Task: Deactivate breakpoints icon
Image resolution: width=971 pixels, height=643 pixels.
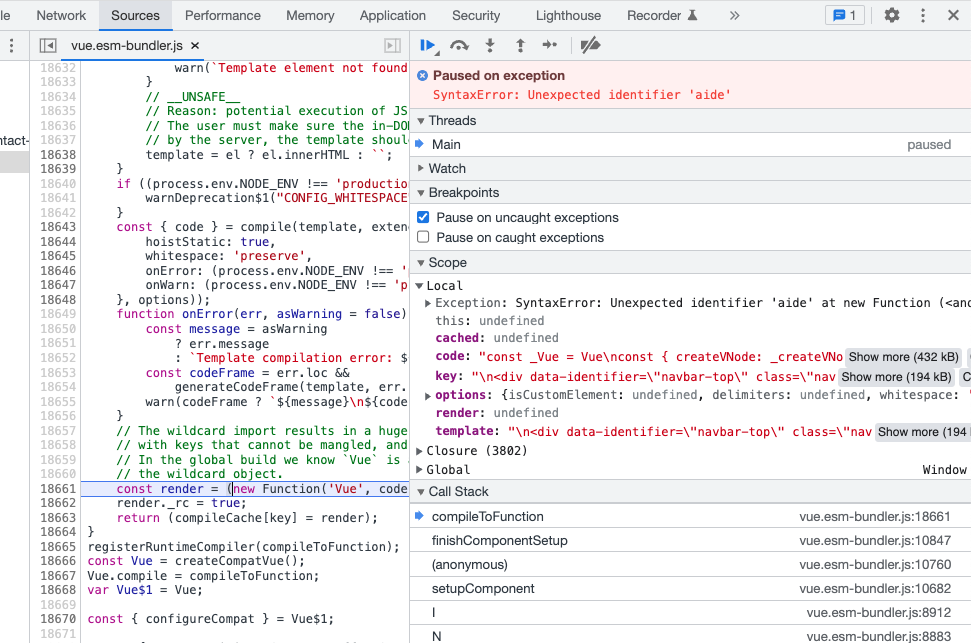Action: pos(590,45)
